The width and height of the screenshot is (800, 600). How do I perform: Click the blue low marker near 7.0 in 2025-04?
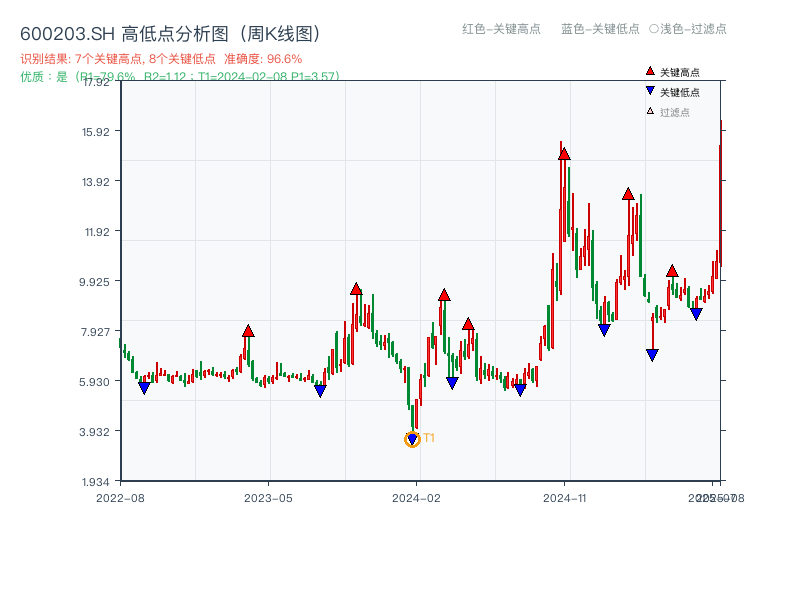[652, 355]
